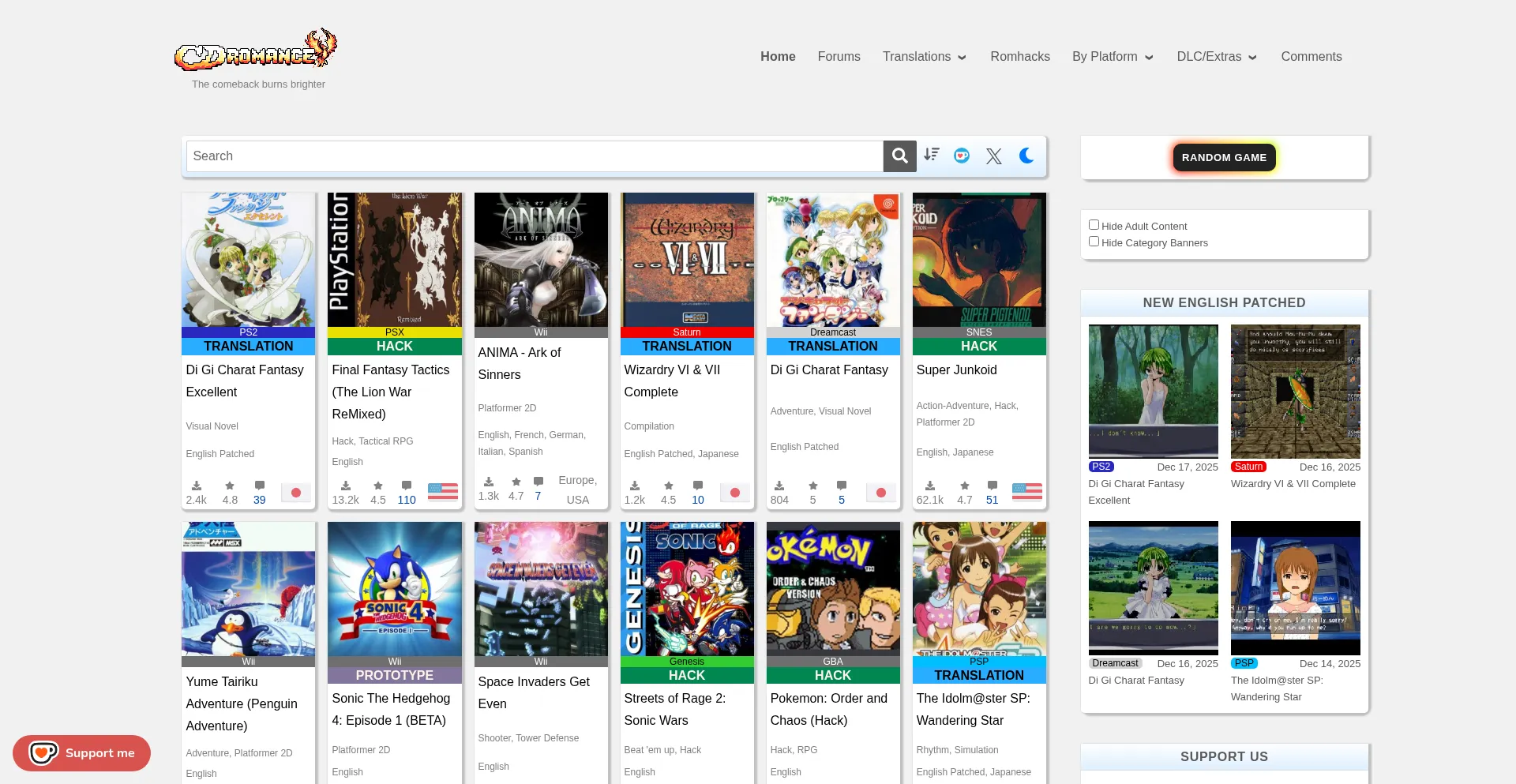The width and height of the screenshot is (1516, 784).
Task: Click comment bubble icon on Super Junkoid card
Action: pos(993,486)
